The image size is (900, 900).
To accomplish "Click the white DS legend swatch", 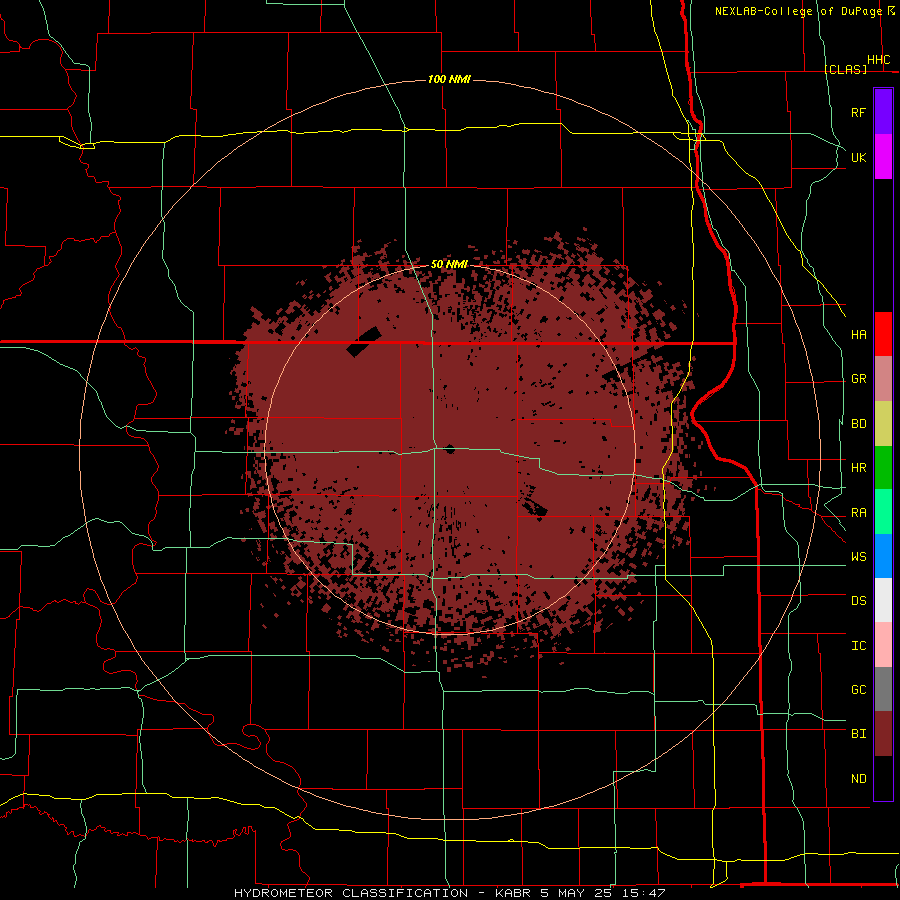I will (x=883, y=600).
